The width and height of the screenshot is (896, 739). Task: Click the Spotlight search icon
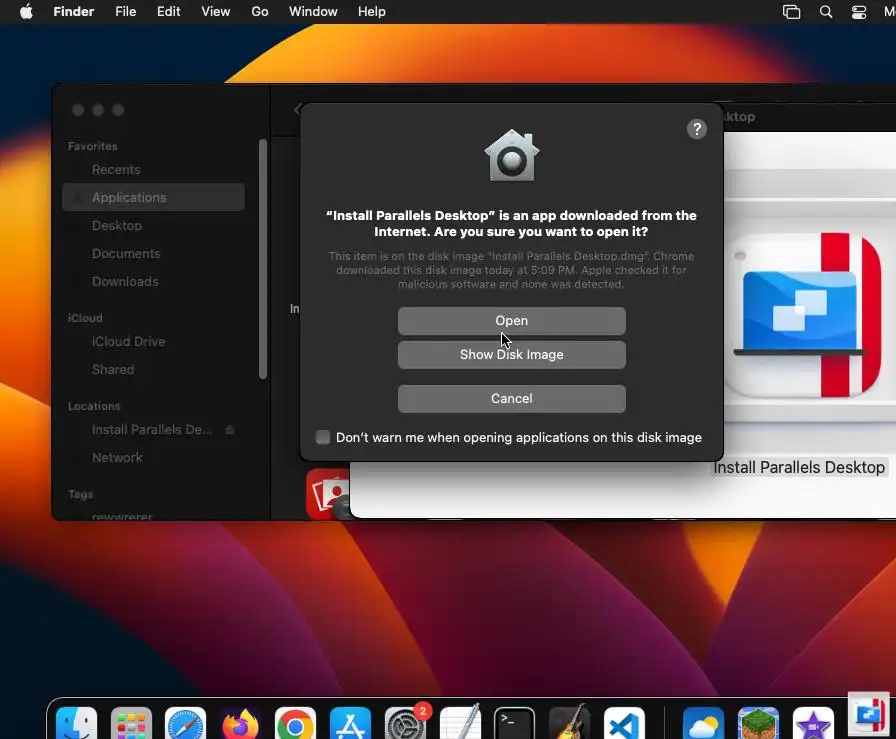pyautogui.click(x=826, y=11)
